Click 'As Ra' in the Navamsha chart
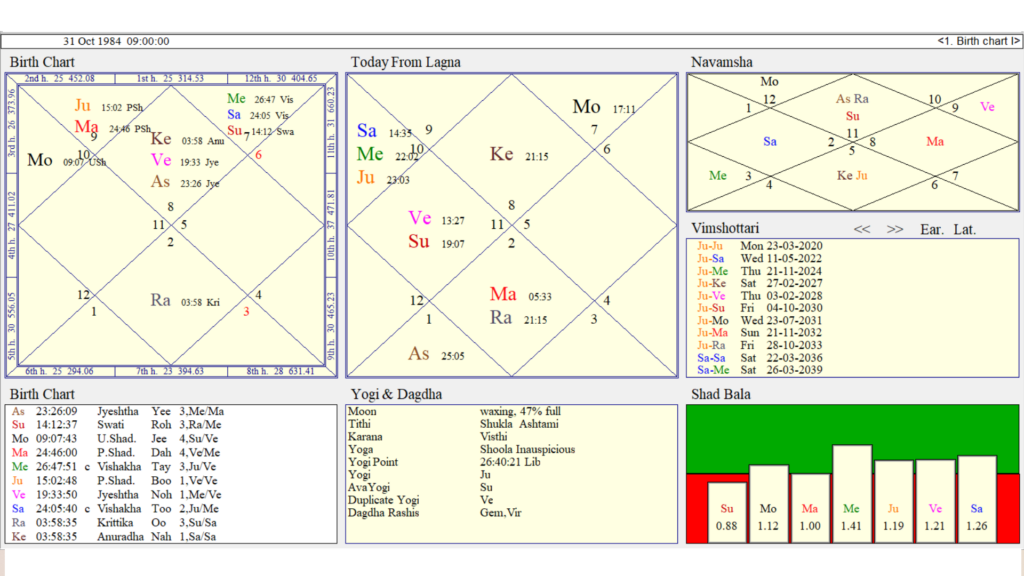Viewport: 1024px width, 576px height. click(852, 99)
